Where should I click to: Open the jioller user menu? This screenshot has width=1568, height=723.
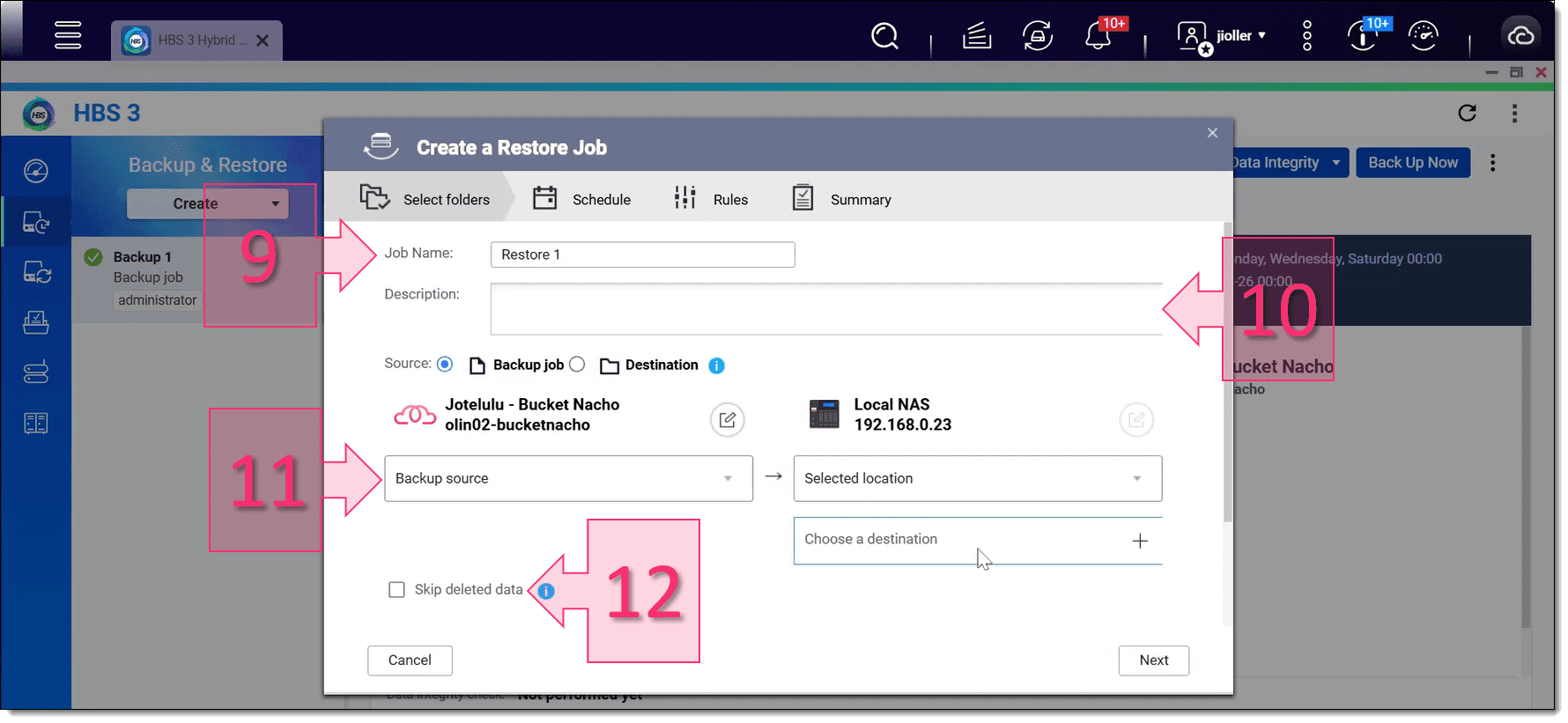pos(1223,36)
